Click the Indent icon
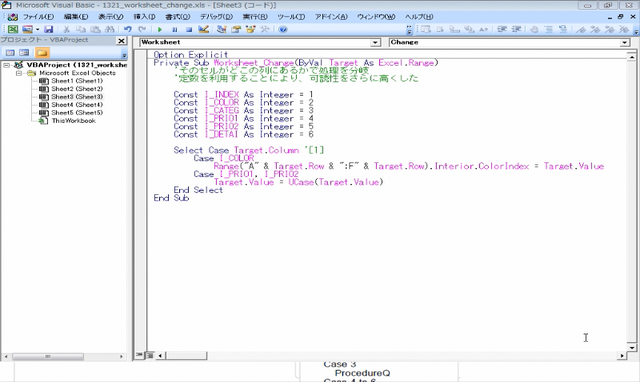 pos(502,29)
